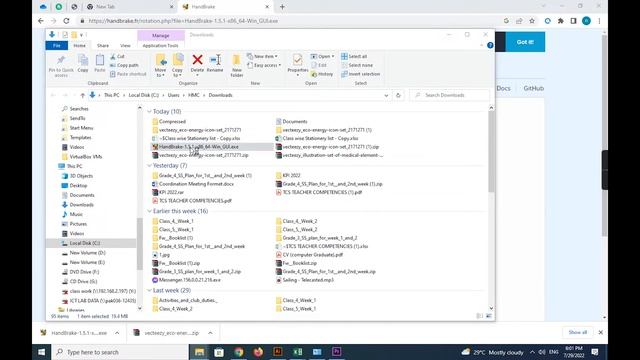This screenshot has width=640, height=360.
Task: Open Firefox from the taskbar
Action: pyautogui.click(x=258, y=352)
